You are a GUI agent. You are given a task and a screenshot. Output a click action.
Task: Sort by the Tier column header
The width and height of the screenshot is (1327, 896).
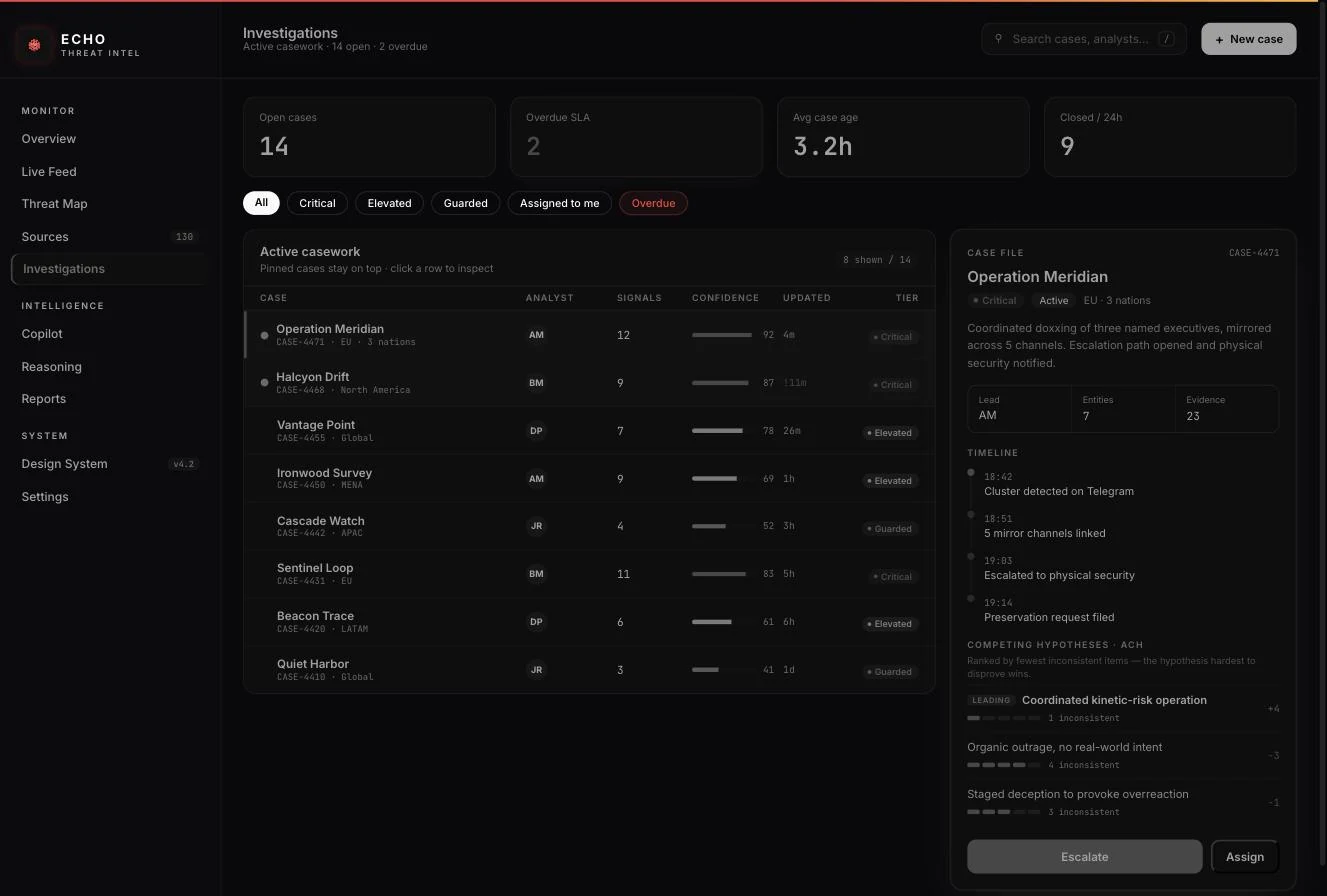click(907, 298)
